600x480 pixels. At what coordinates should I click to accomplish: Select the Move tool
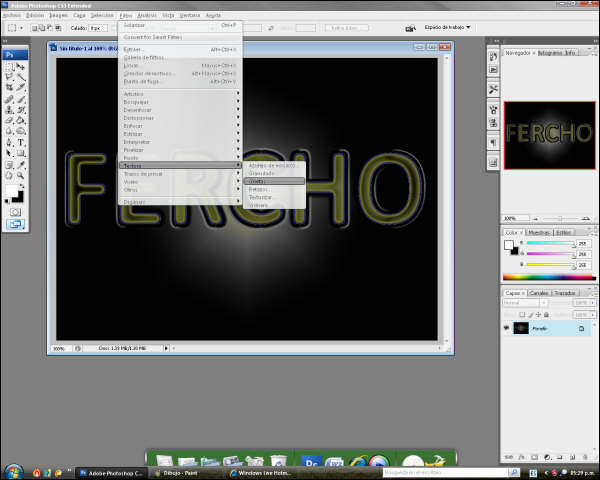pyautogui.click(x=21, y=67)
